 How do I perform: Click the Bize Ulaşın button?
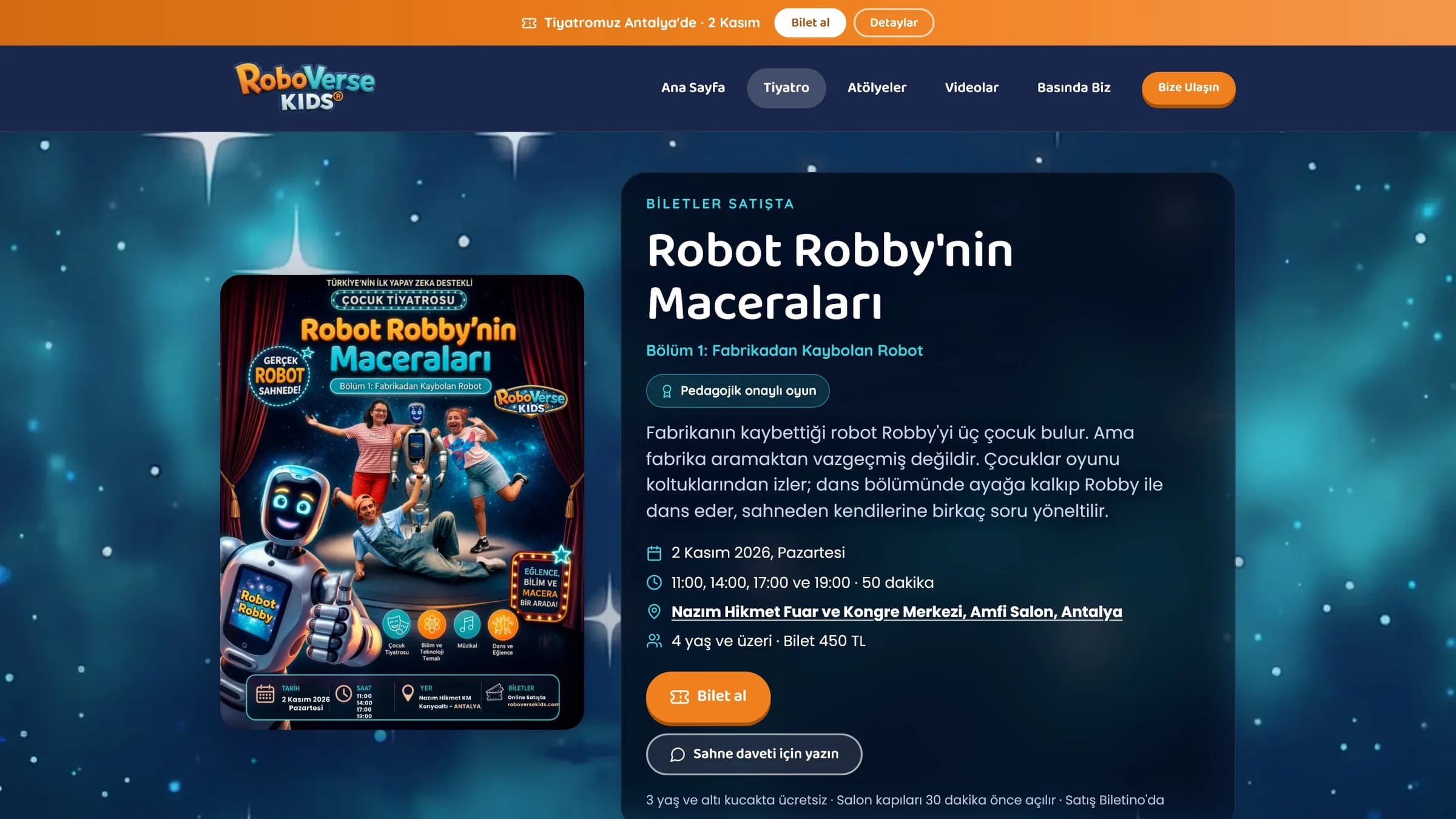tap(1188, 88)
